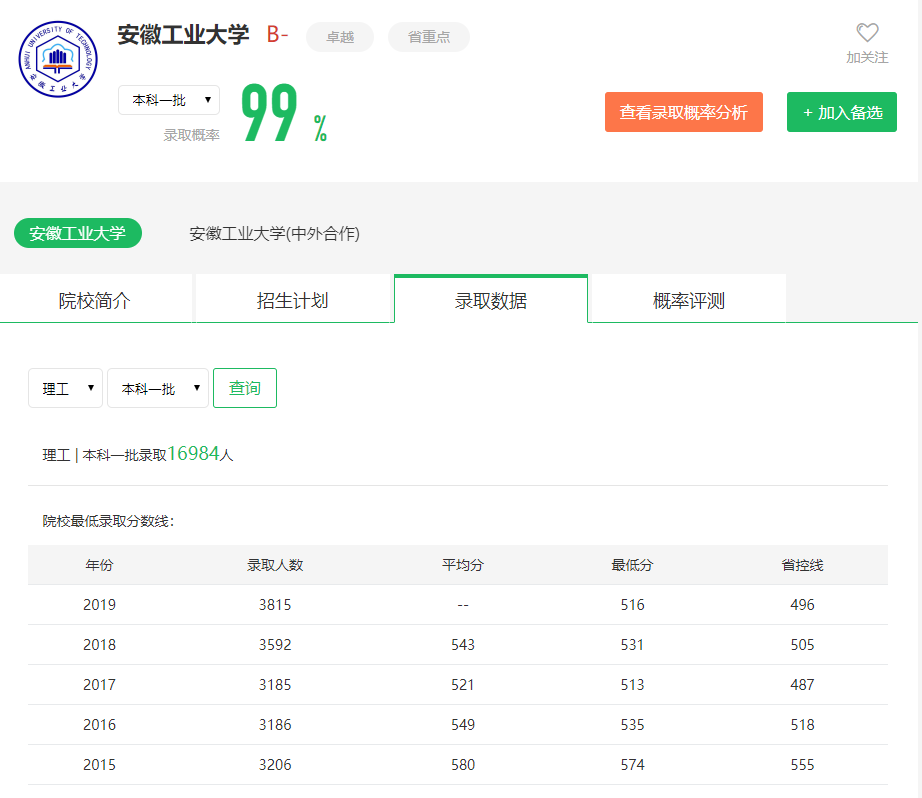Click the 516 minimum score cell
Viewport: 922px width, 798px height.
pyautogui.click(x=632, y=605)
